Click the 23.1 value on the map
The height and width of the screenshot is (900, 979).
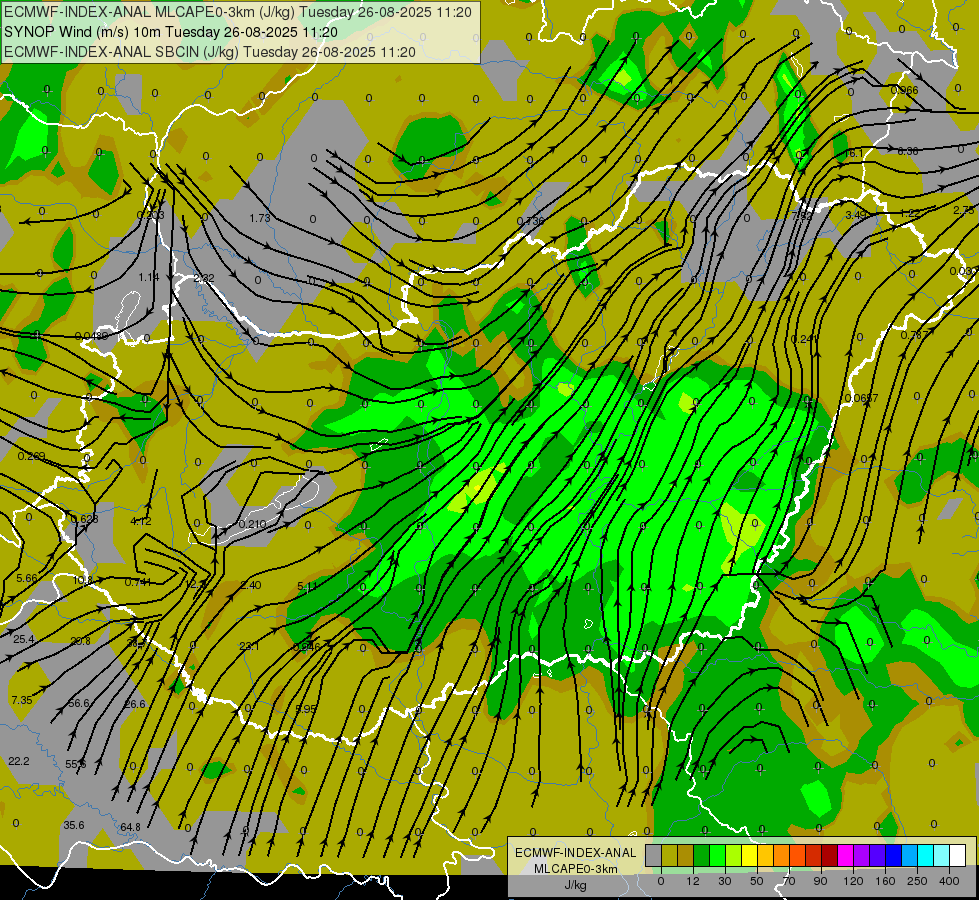[x=249, y=646]
